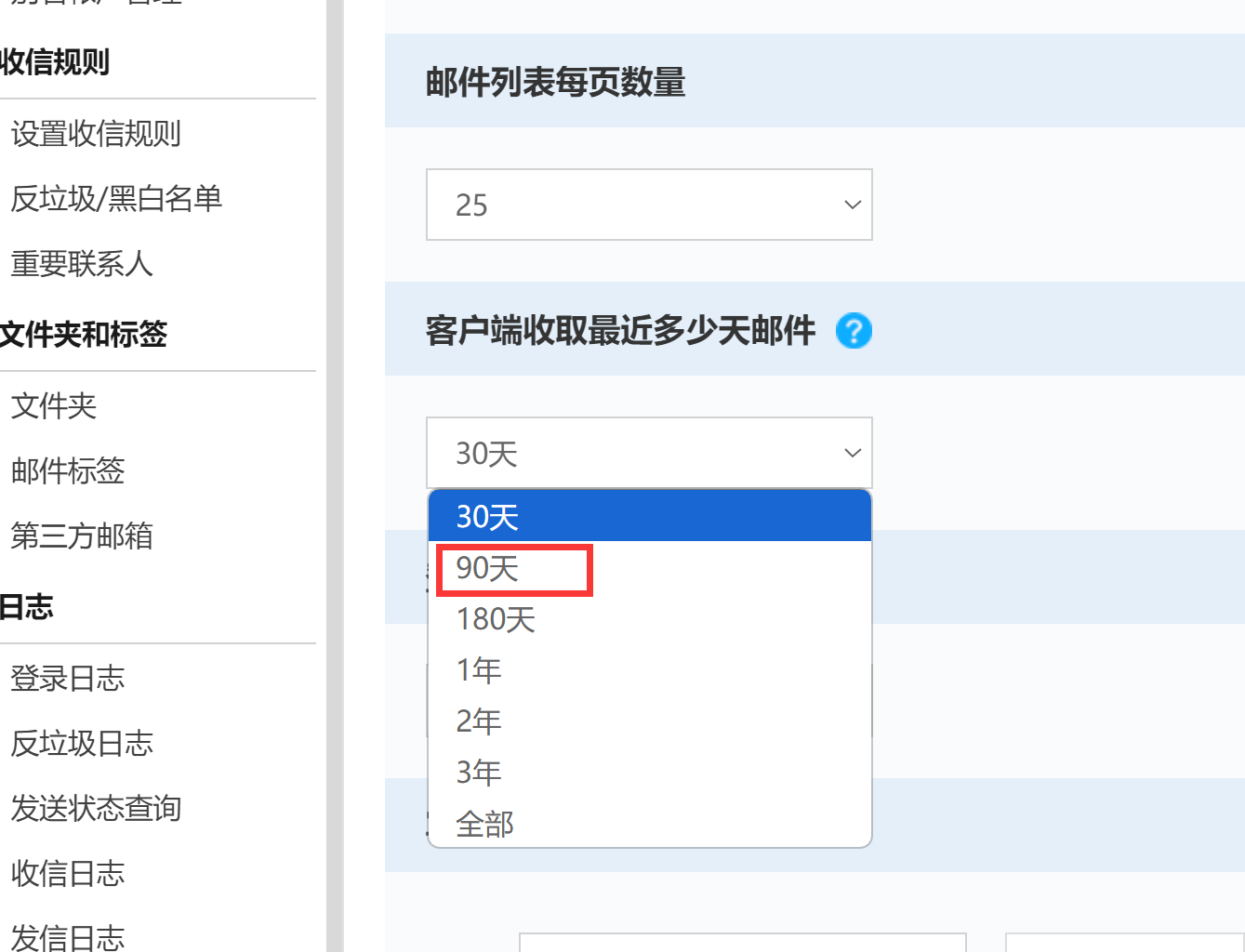Click the blue question mark help icon
The width and height of the screenshot is (1245, 952).
854,331
